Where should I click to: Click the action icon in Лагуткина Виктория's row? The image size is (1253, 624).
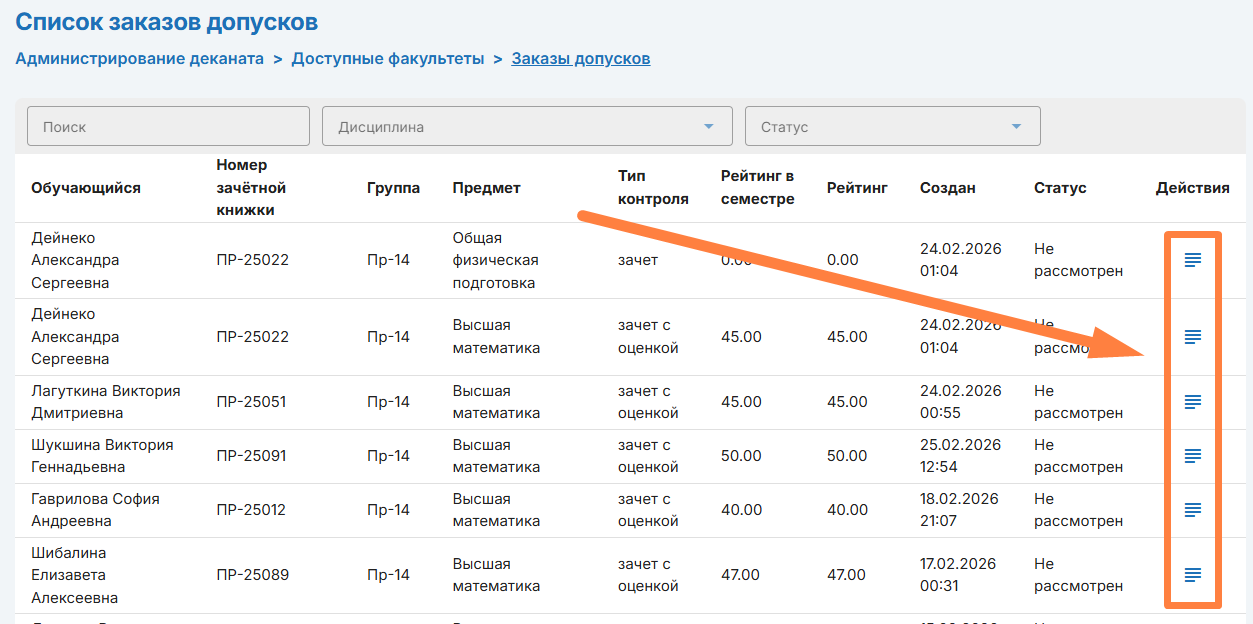tap(1192, 402)
